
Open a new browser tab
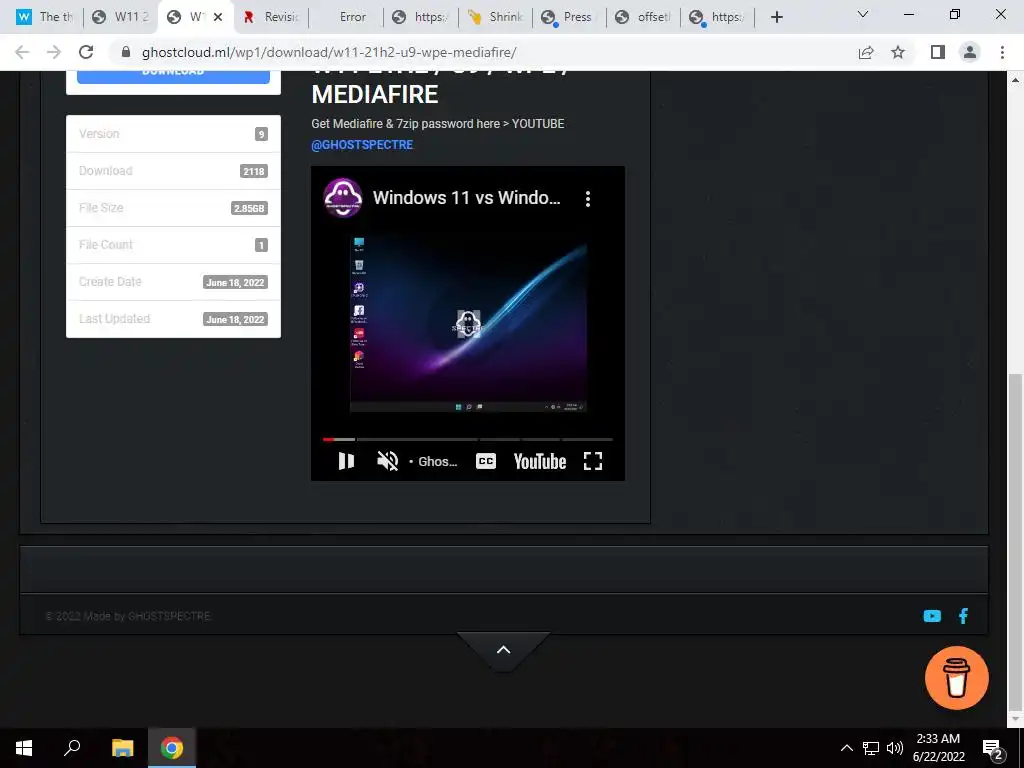click(776, 17)
